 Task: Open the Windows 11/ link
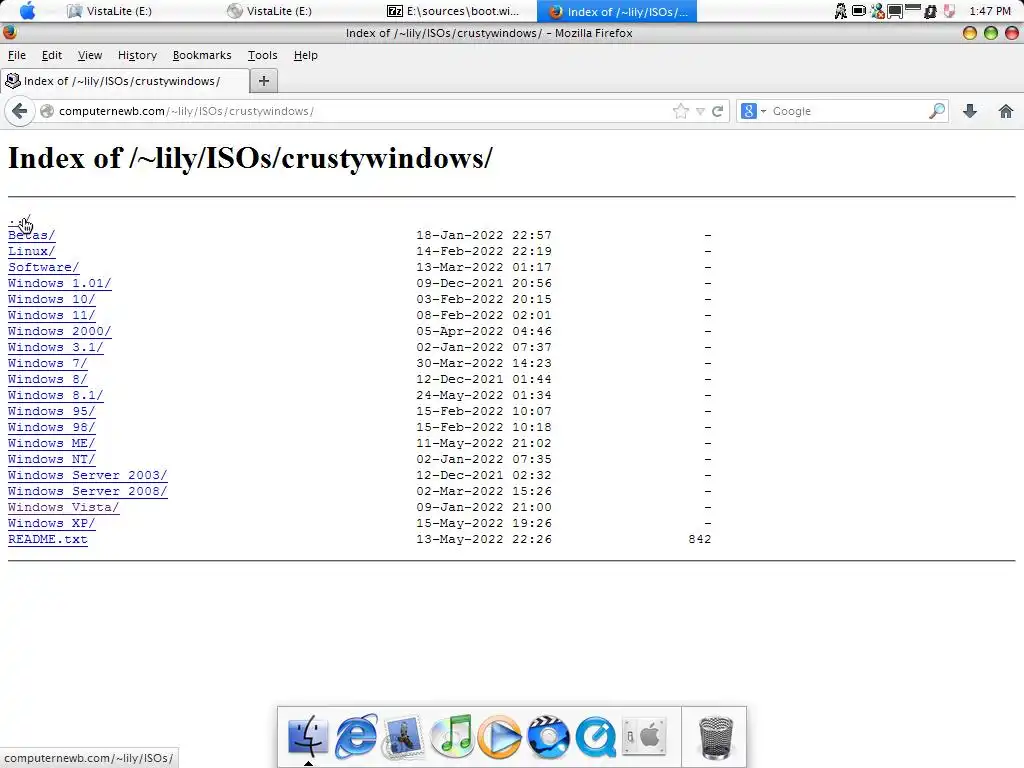coord(52,315)
